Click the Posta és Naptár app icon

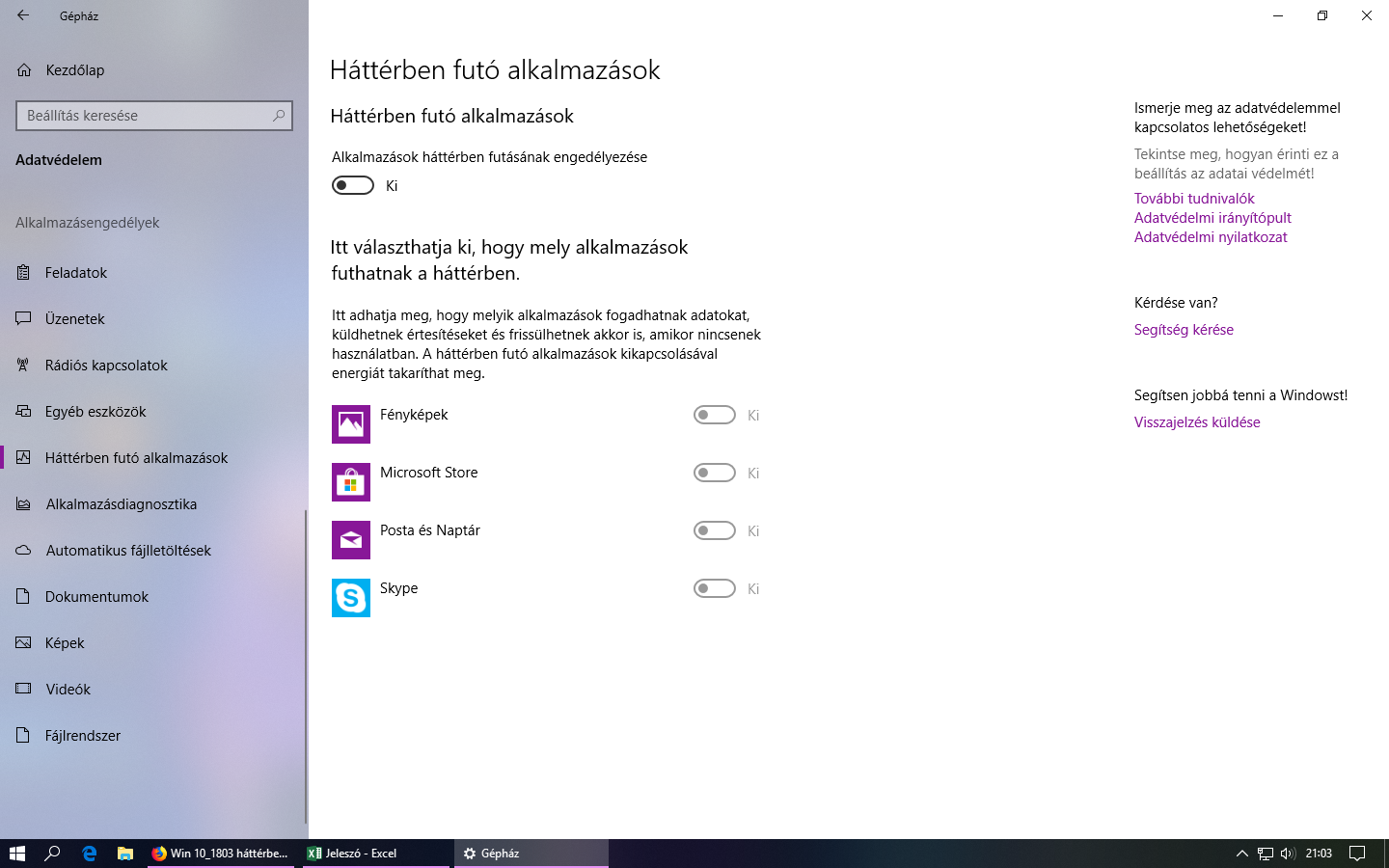(351, 540)
